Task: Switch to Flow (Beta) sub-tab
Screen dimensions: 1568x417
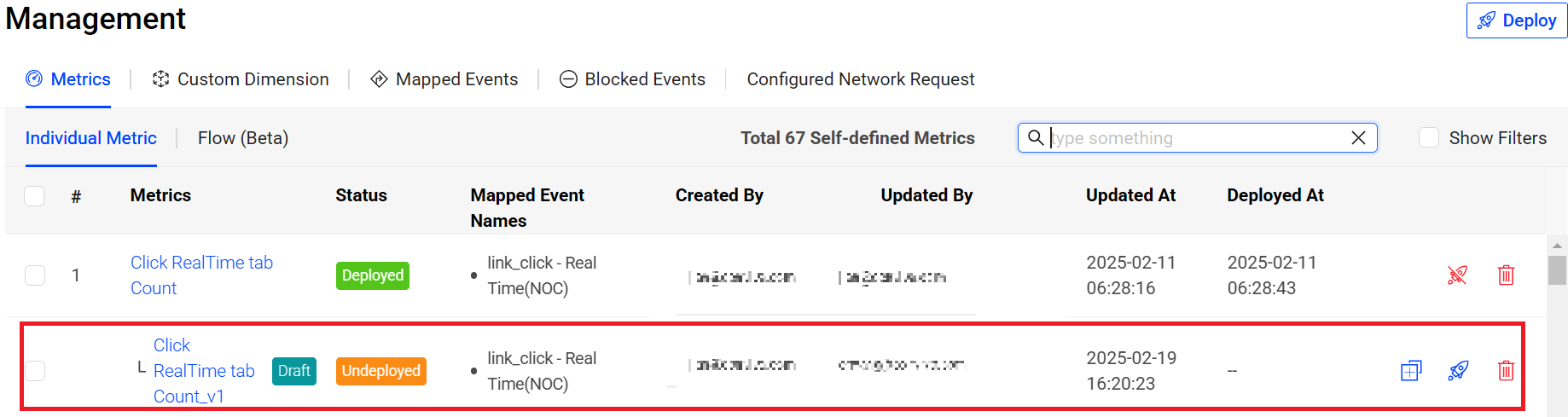Action: (x=243, y=138)
